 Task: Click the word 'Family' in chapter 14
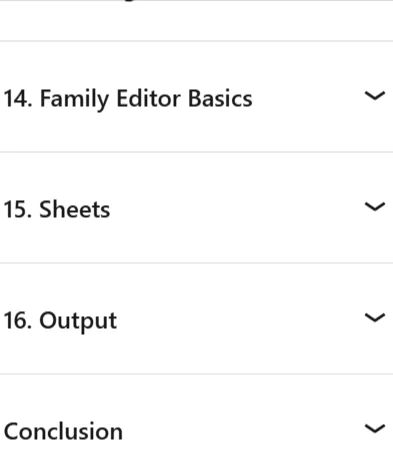click(74, 99)
